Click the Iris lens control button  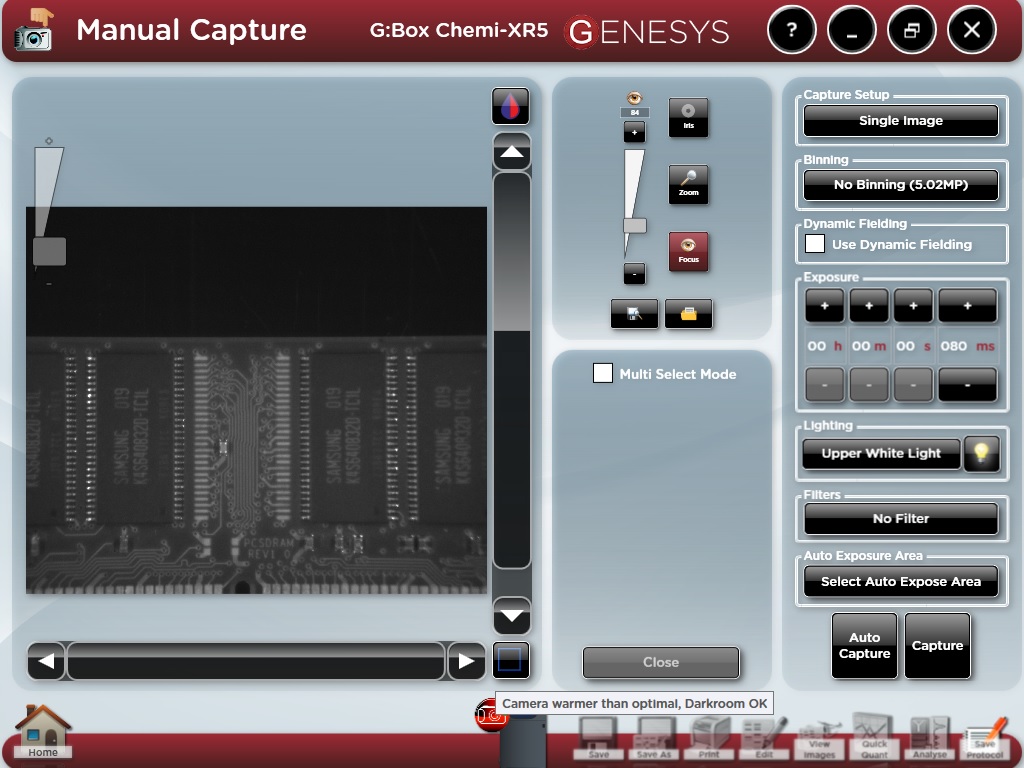[x=688, y=117]
